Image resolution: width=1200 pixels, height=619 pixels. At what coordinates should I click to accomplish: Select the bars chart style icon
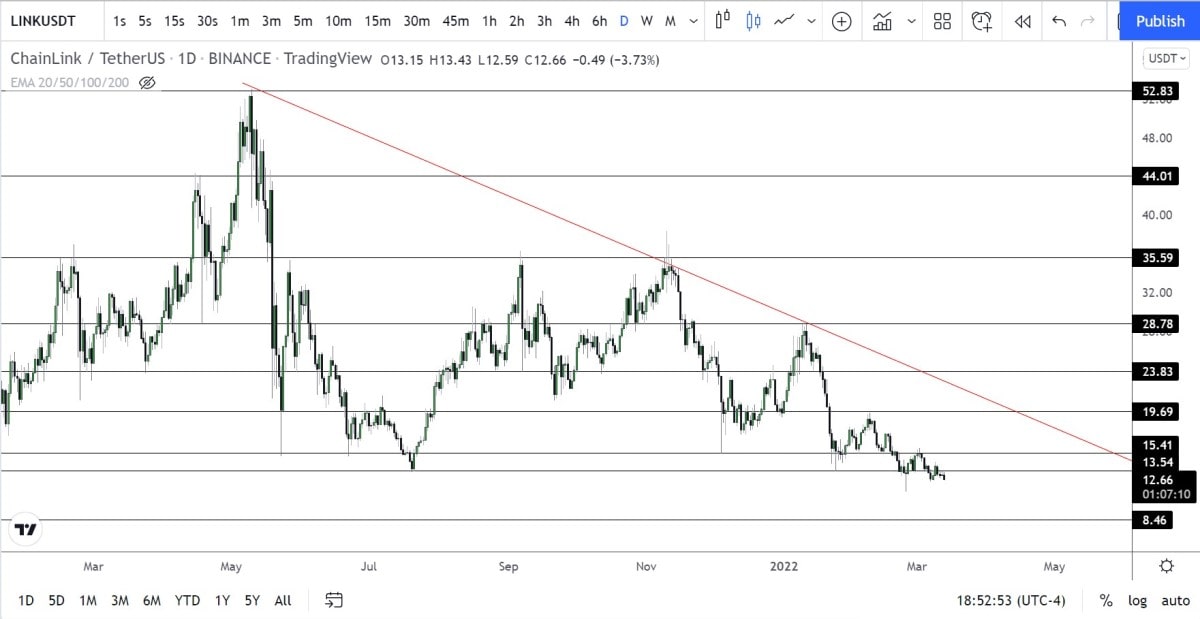pyautogui.click(x=723, y=21)
